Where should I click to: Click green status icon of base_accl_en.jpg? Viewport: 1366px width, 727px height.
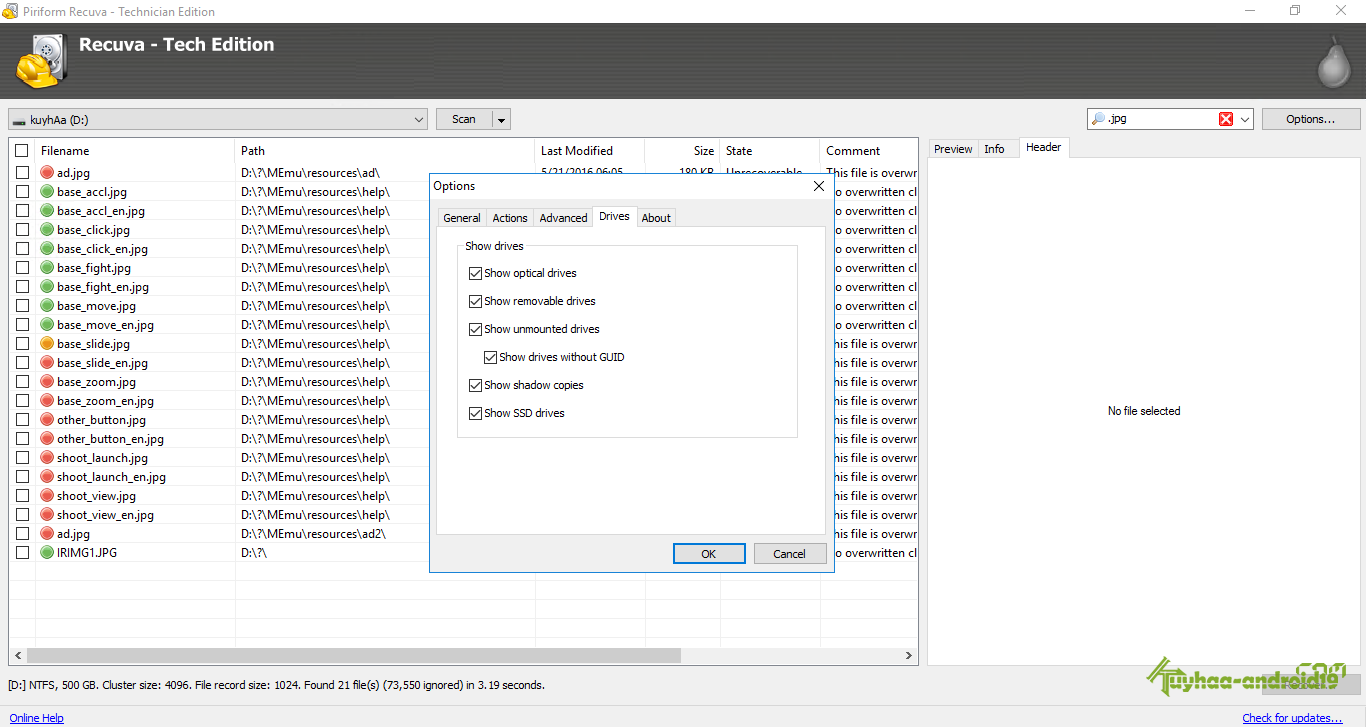(47, 211)
